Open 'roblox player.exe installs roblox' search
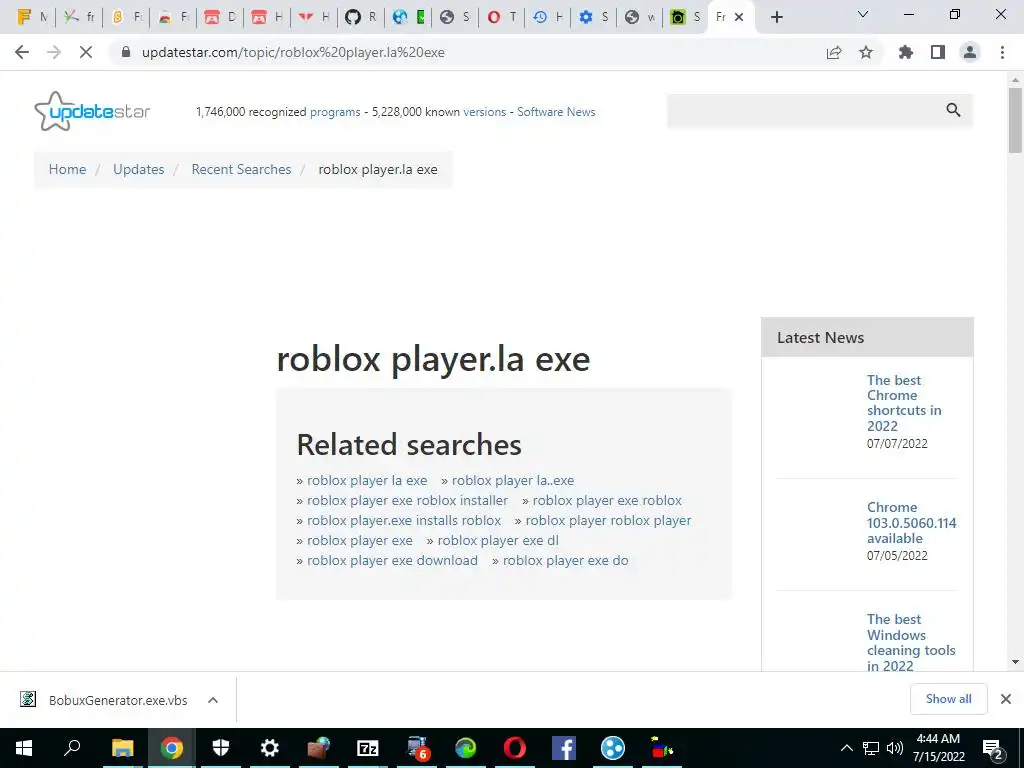1024x768 pixels. (x=404, y=520)
